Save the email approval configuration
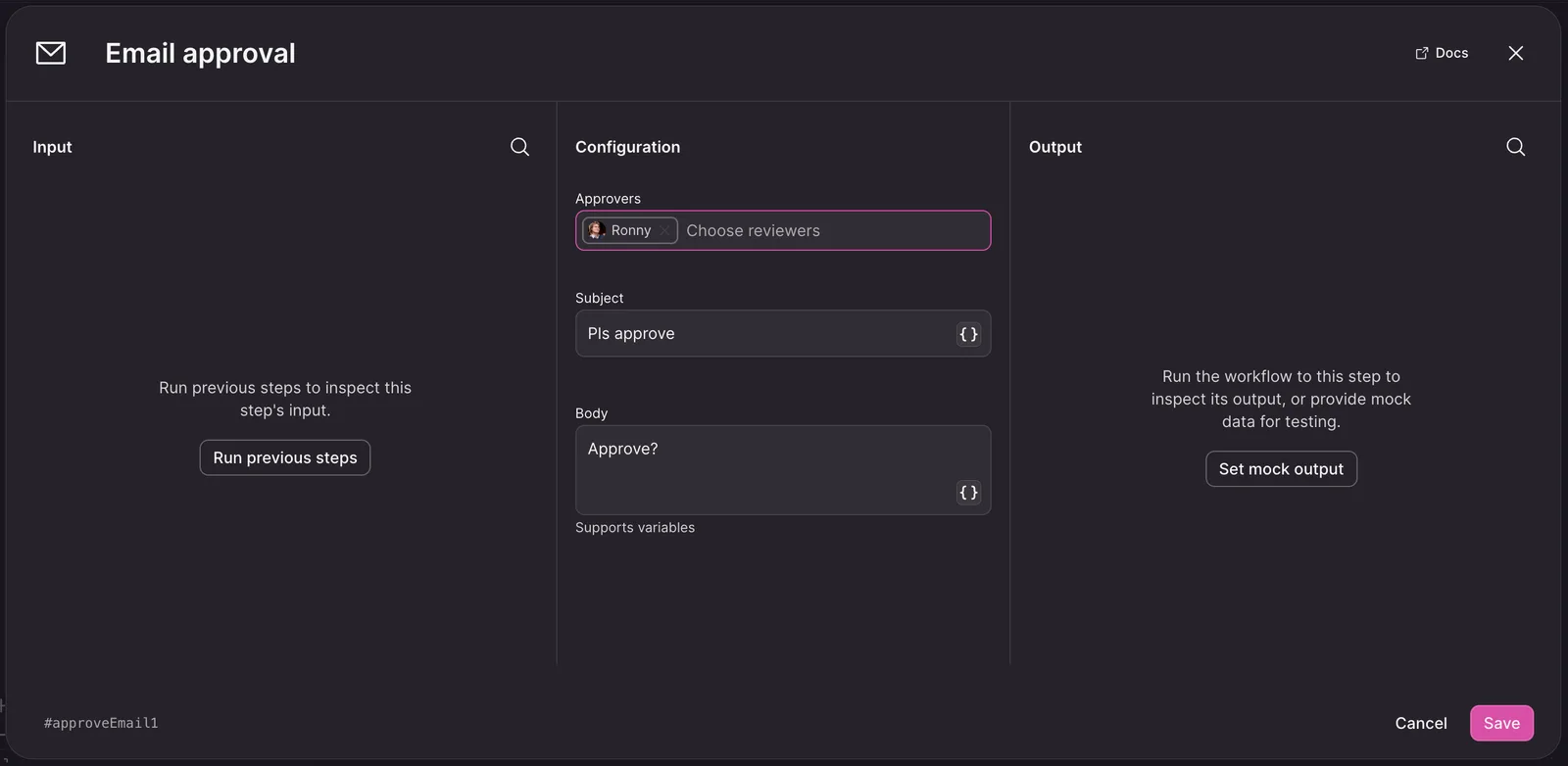 [x=1501, y=723]
